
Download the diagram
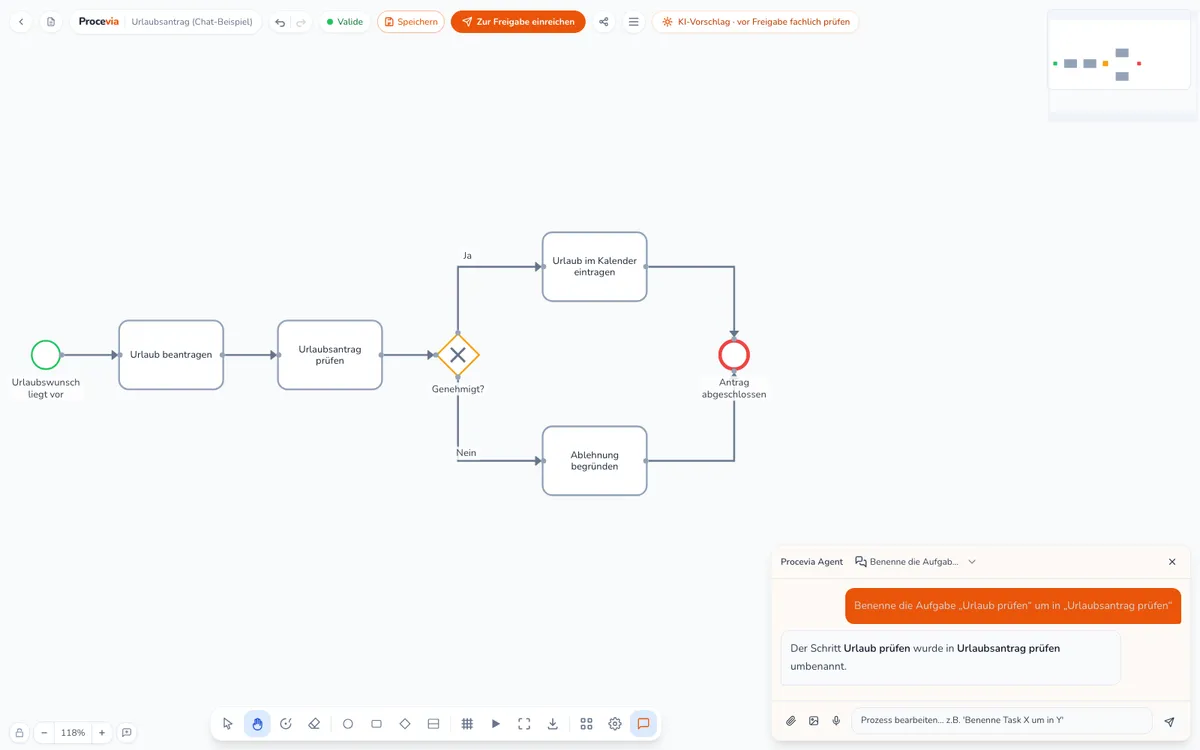point(553,724)
